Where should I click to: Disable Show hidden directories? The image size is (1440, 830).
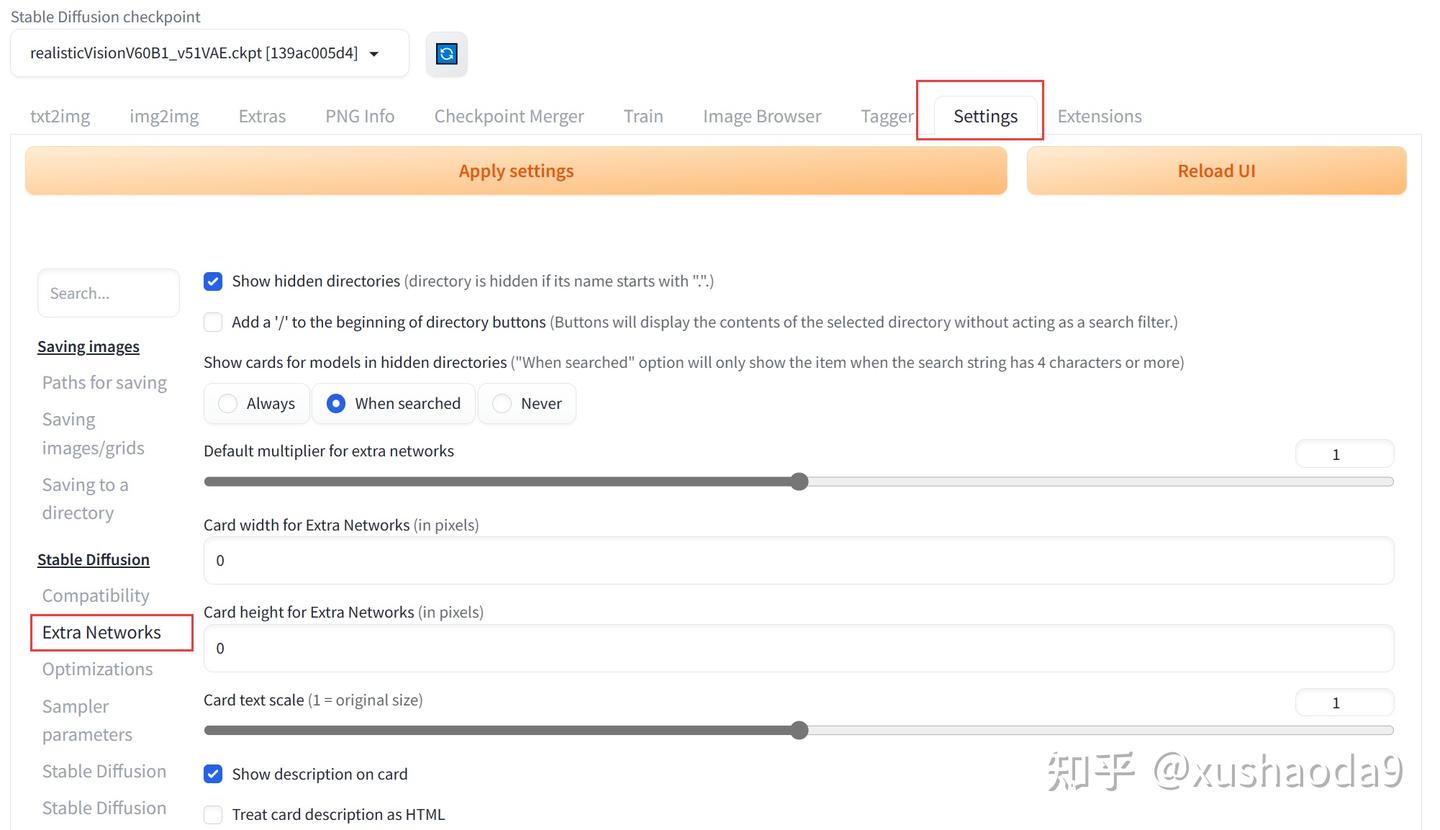213,281
